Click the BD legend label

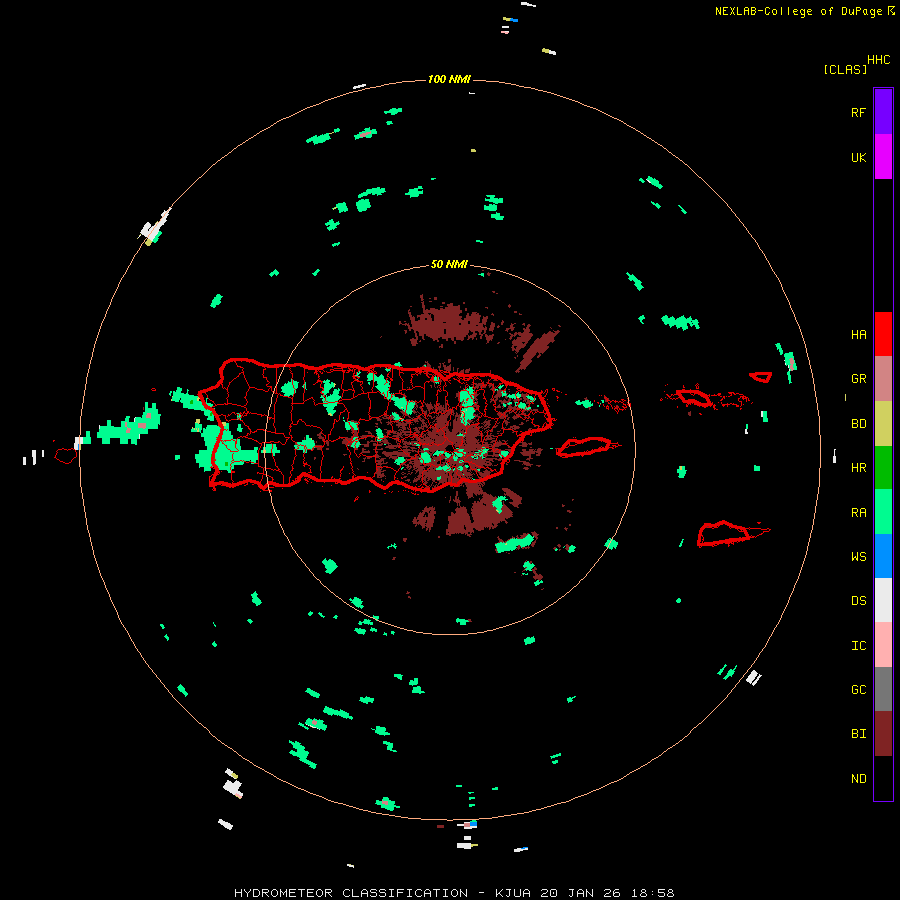tap(858, 424)
